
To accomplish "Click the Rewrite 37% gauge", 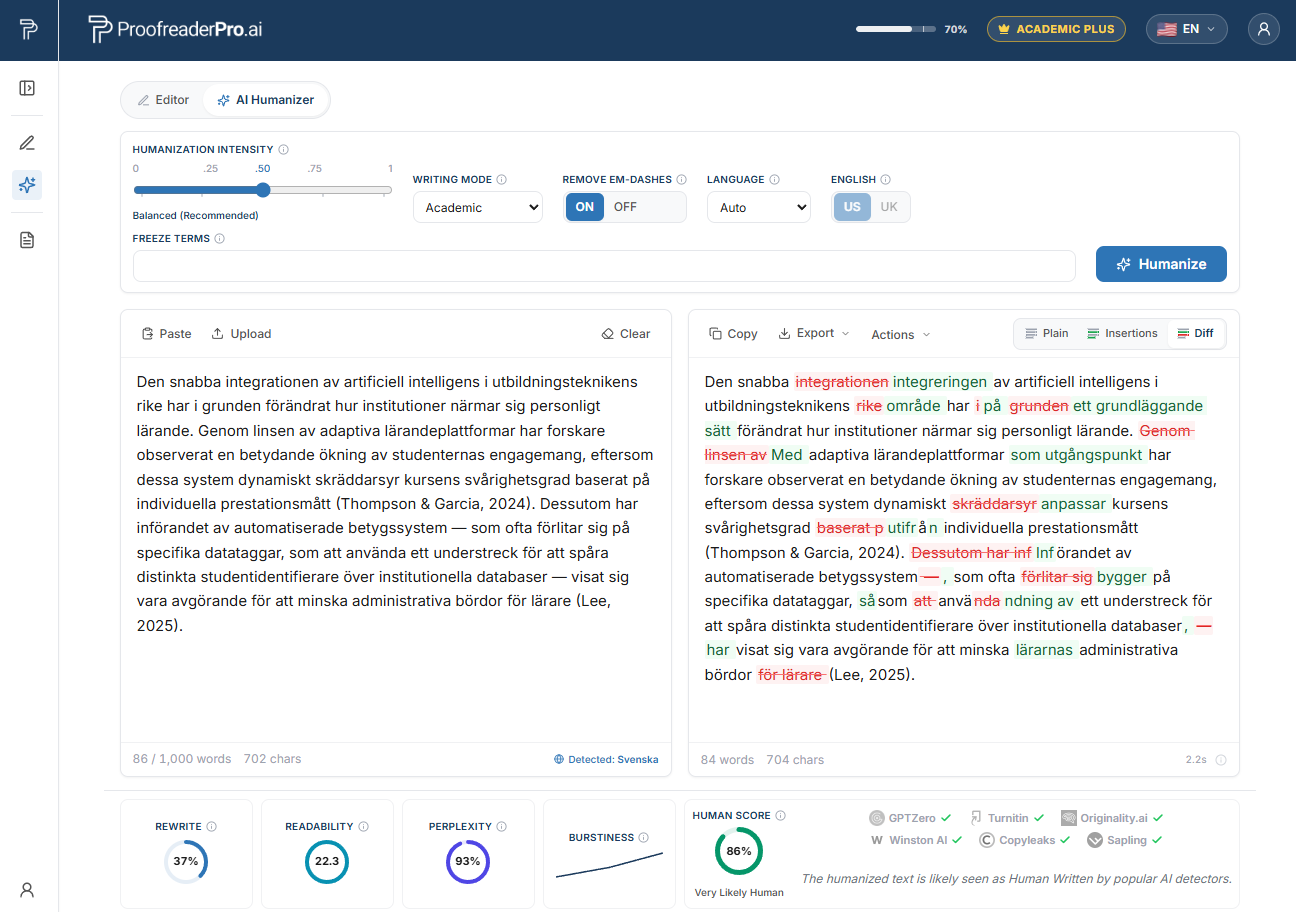I will click(186, 861).
